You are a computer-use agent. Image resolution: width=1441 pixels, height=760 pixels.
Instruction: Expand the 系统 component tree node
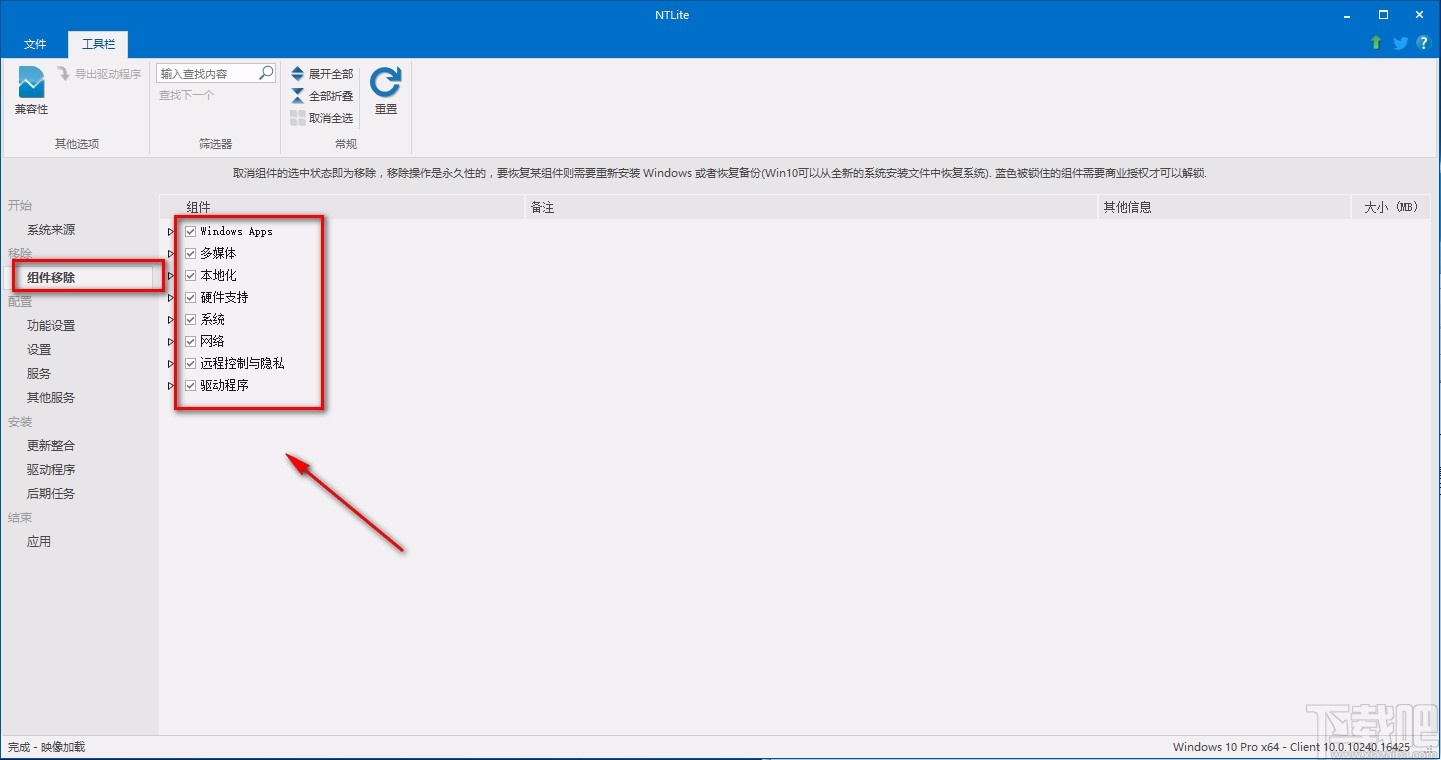click(170, 319)
